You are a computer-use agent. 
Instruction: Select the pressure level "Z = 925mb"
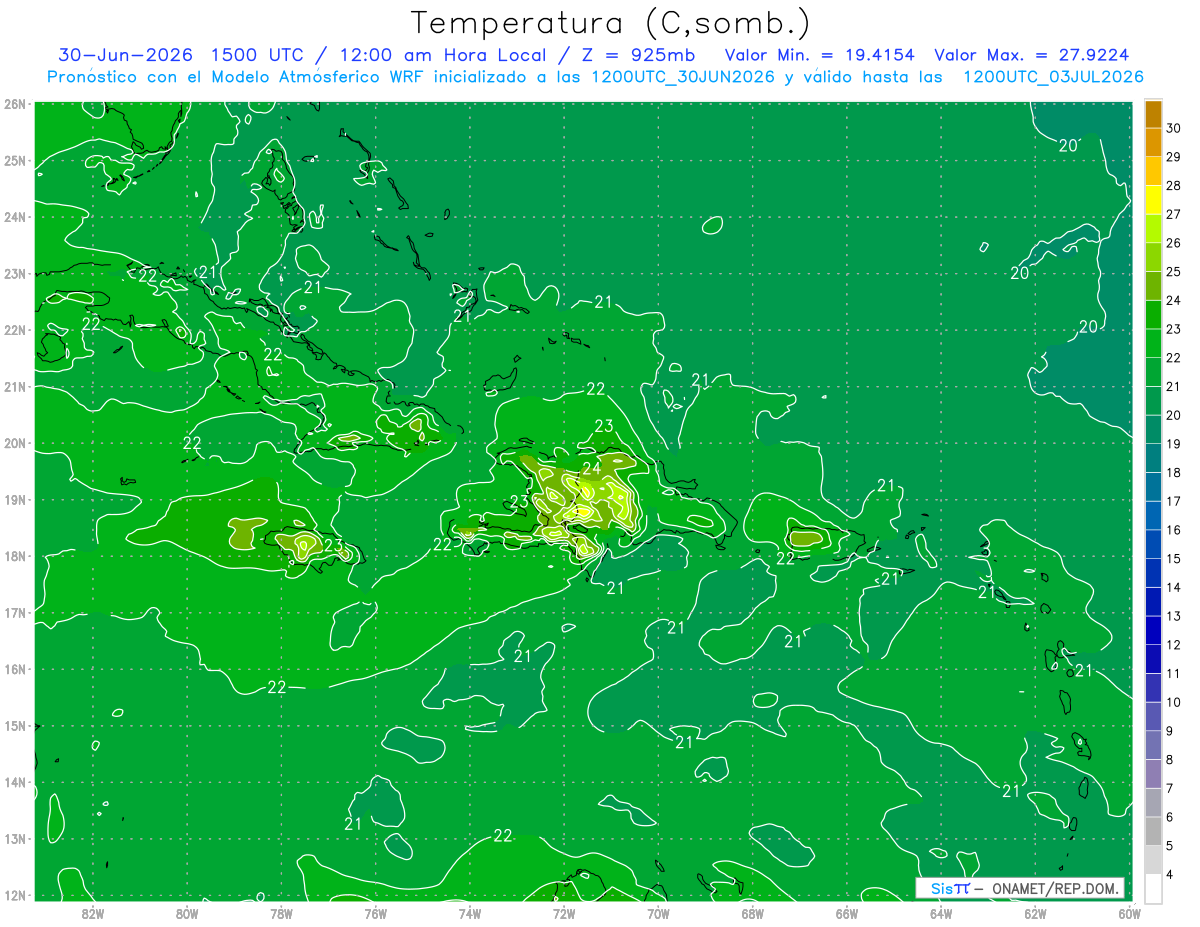637,55
